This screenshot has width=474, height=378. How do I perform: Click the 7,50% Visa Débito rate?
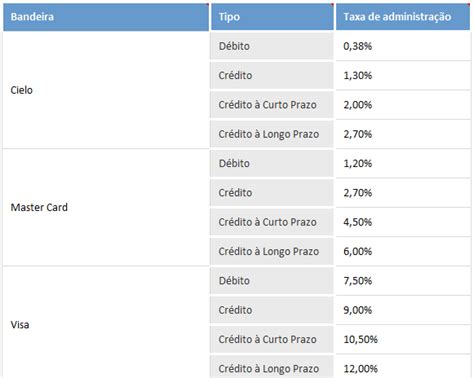403,281
